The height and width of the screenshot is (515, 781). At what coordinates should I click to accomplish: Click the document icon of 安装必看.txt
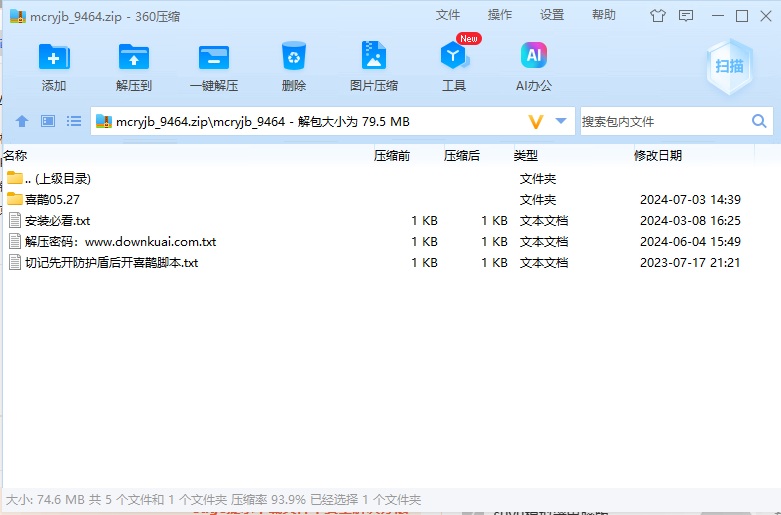tap(15, 220)
